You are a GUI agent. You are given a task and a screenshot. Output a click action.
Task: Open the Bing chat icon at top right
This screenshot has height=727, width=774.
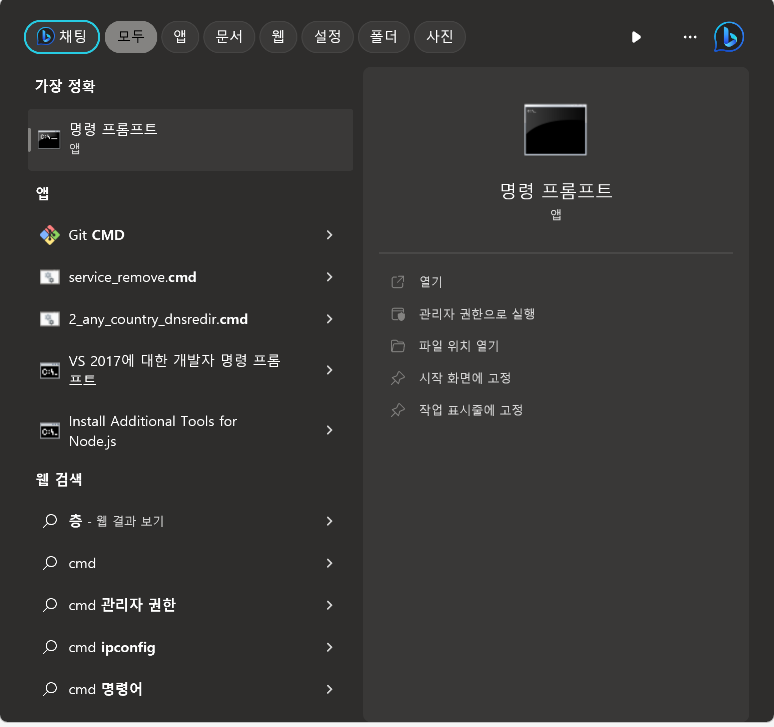pyautogui.click(x=729, y=37)
